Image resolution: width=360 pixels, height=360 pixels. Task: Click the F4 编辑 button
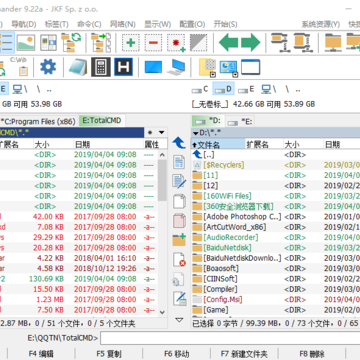(41, 354)
